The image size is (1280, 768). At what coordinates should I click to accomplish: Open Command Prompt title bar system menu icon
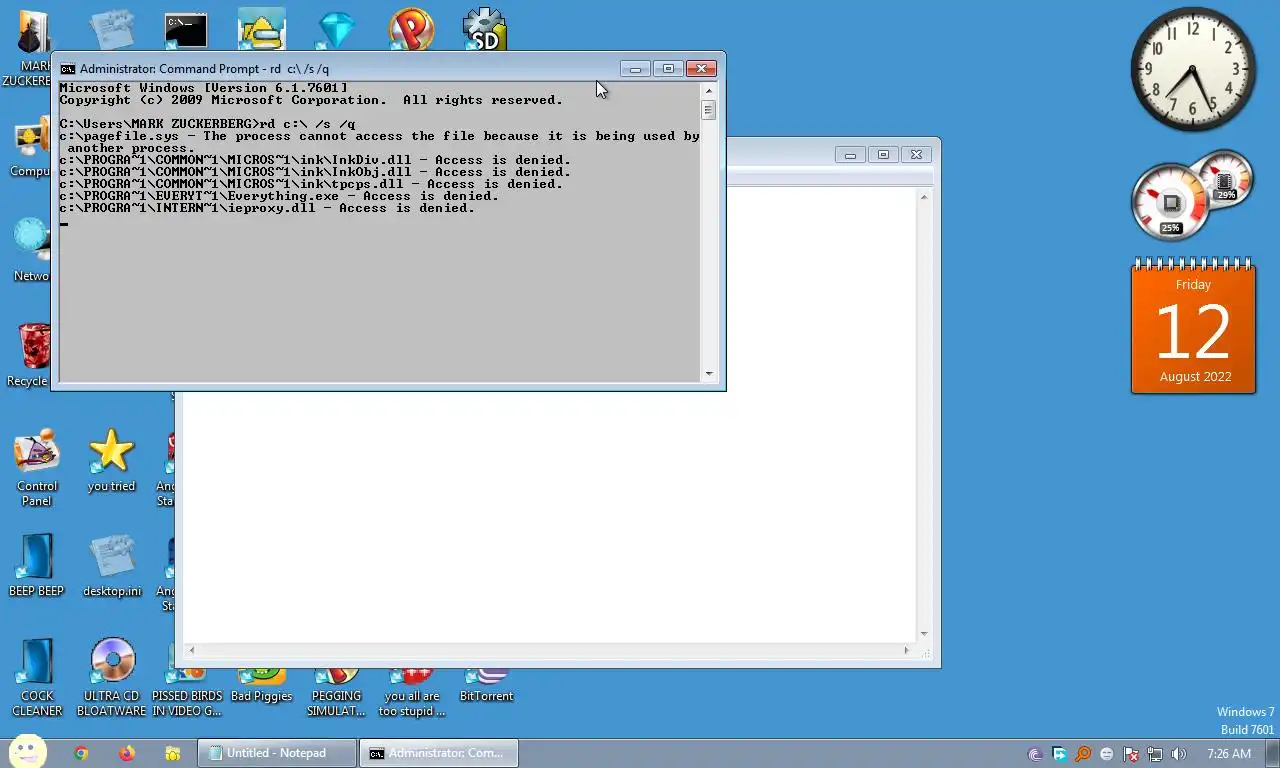pos(67,69)
